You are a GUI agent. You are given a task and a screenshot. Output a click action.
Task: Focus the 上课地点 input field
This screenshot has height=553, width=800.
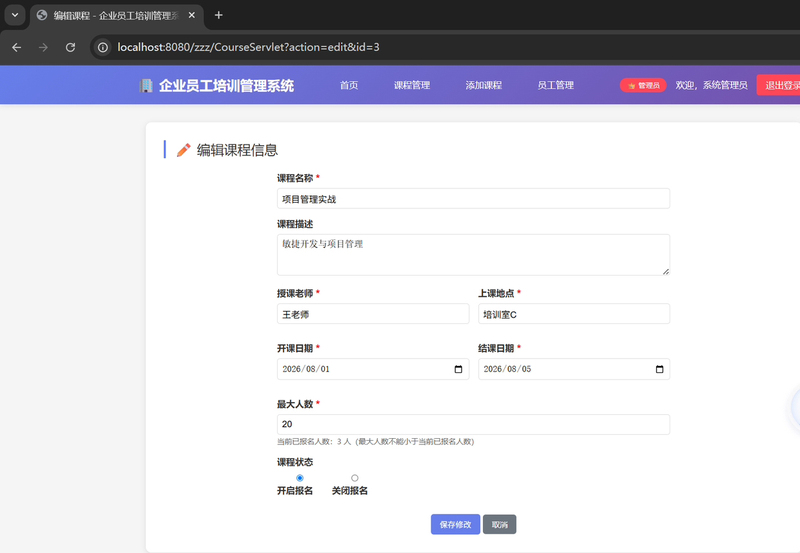pyautogui.click(x=573, y=314)
